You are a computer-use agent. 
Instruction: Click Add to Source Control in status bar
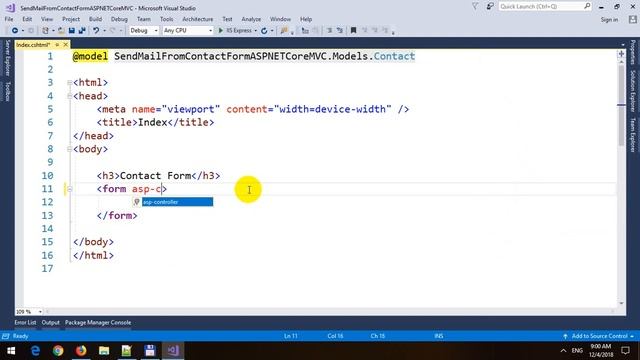(599, 336)
